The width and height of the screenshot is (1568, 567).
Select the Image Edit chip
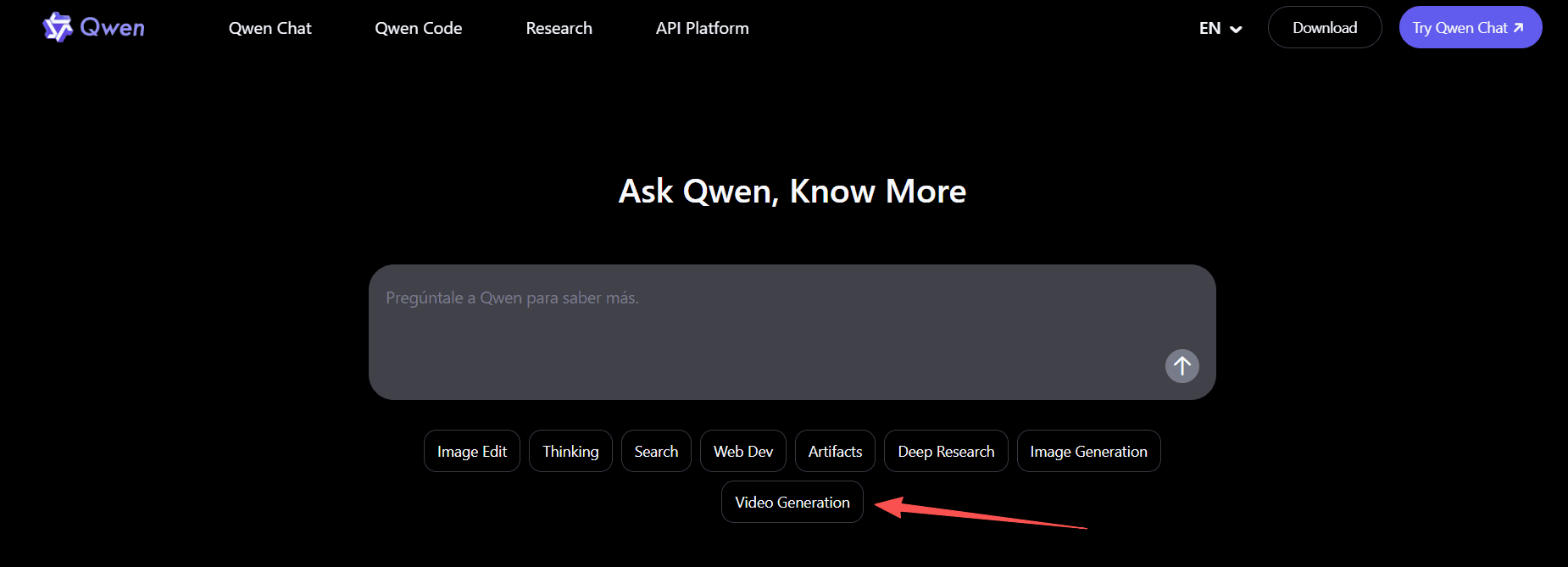472,451
